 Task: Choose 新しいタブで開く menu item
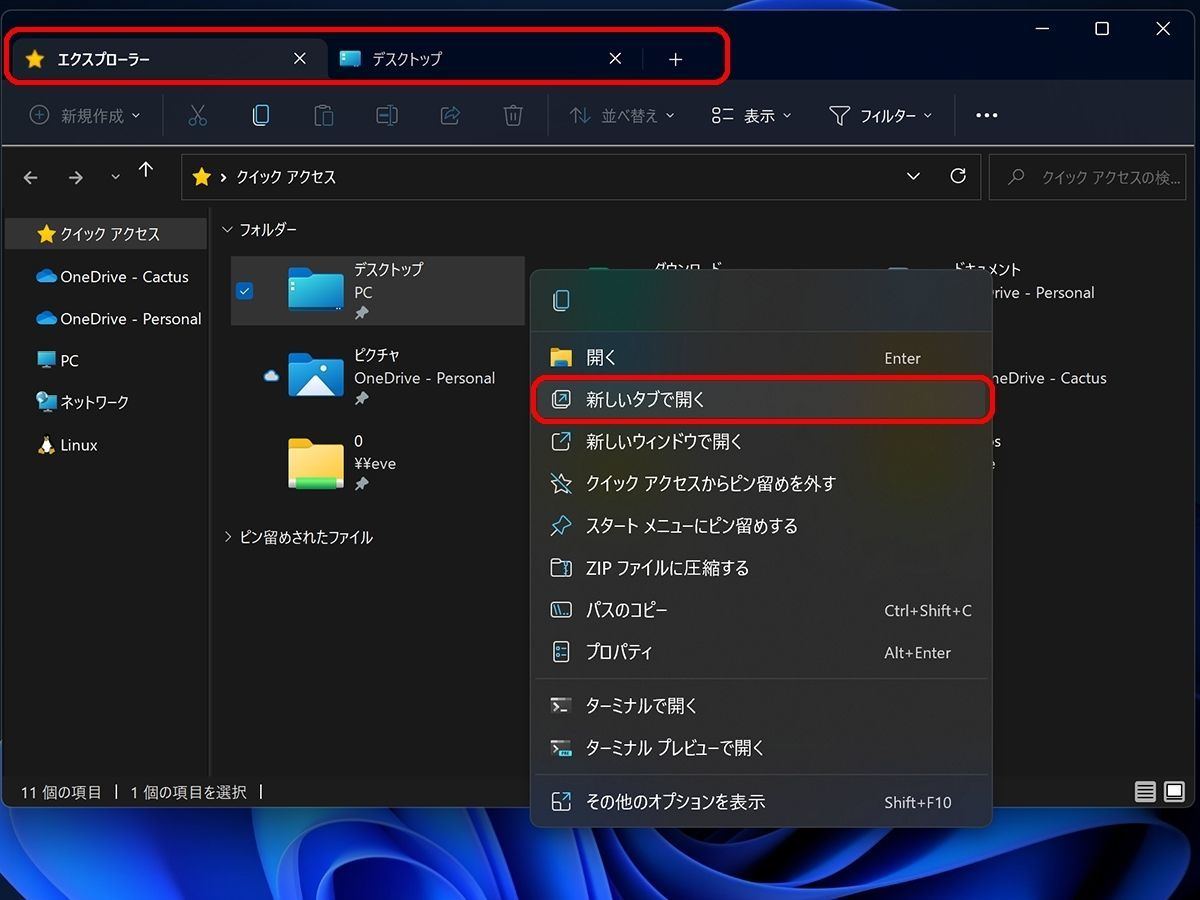point(761,400)
